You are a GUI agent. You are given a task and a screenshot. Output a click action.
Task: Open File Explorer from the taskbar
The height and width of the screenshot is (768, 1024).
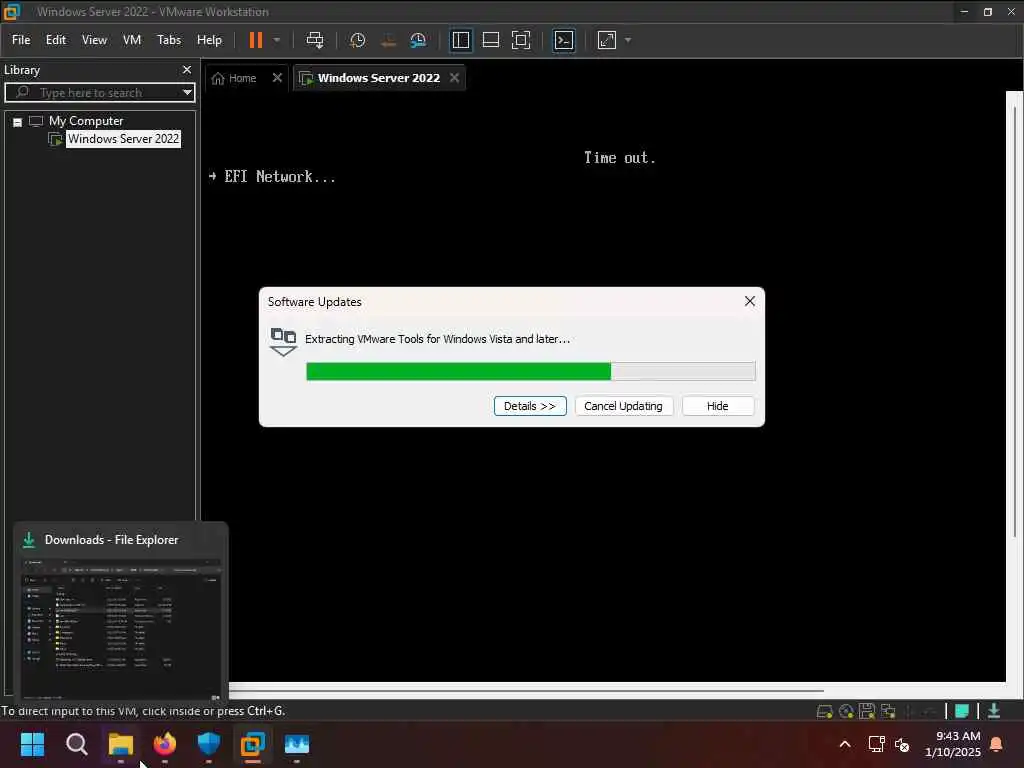[x=121, y=744]
